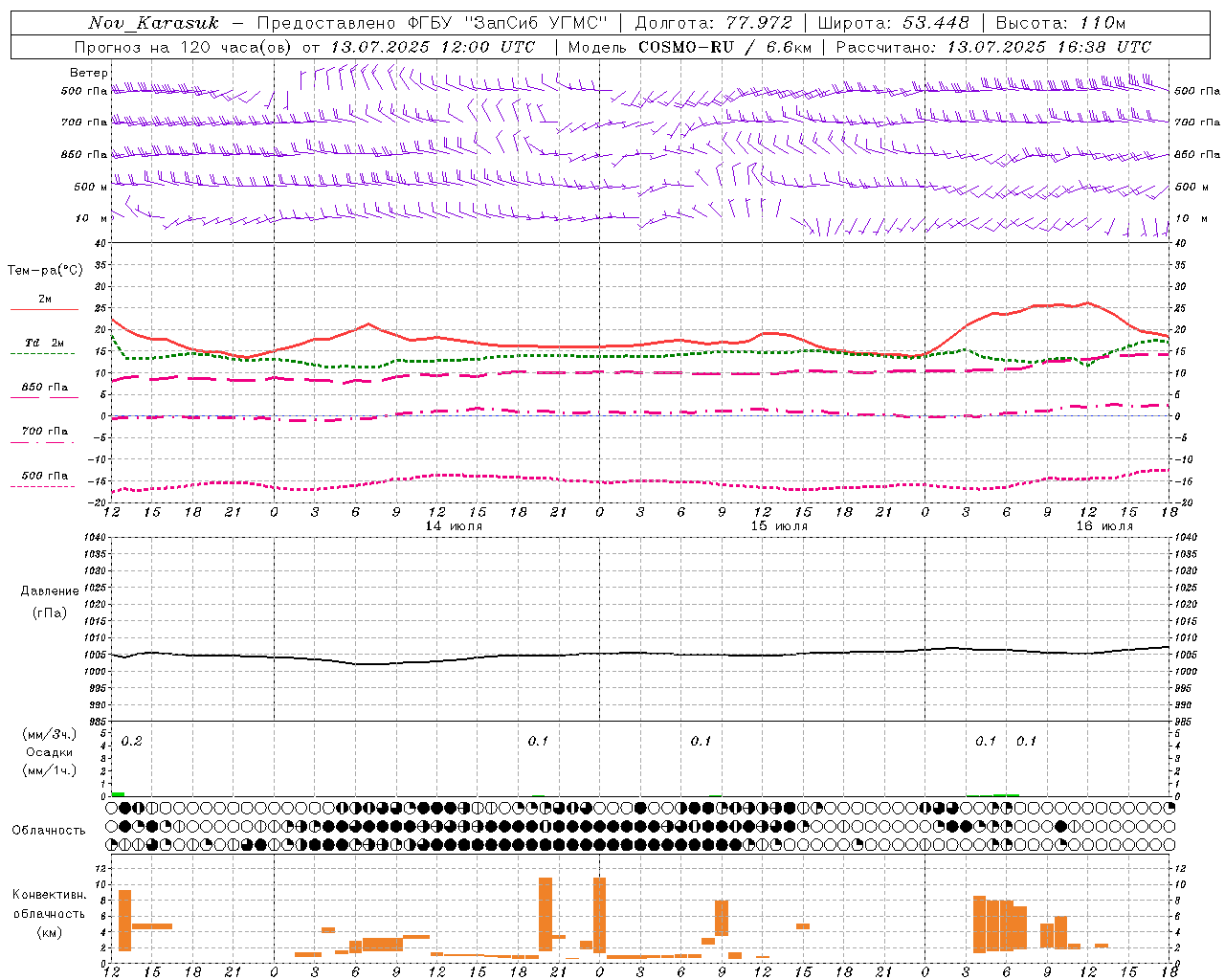1225x980 pixels.
Task: Click the station name Nov_Karasuk
Action: point(153,23)
